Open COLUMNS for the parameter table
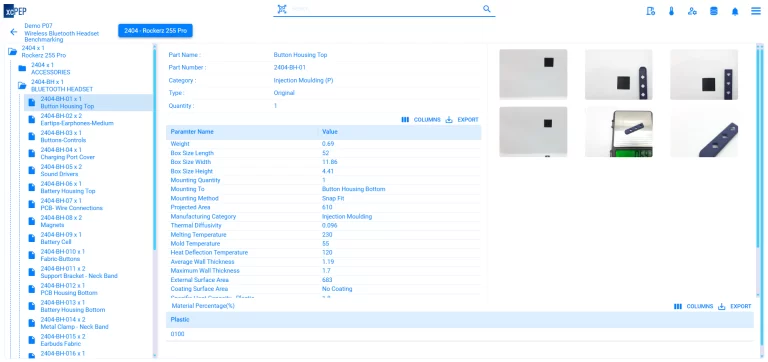768x362 pixels. [421, 120]
